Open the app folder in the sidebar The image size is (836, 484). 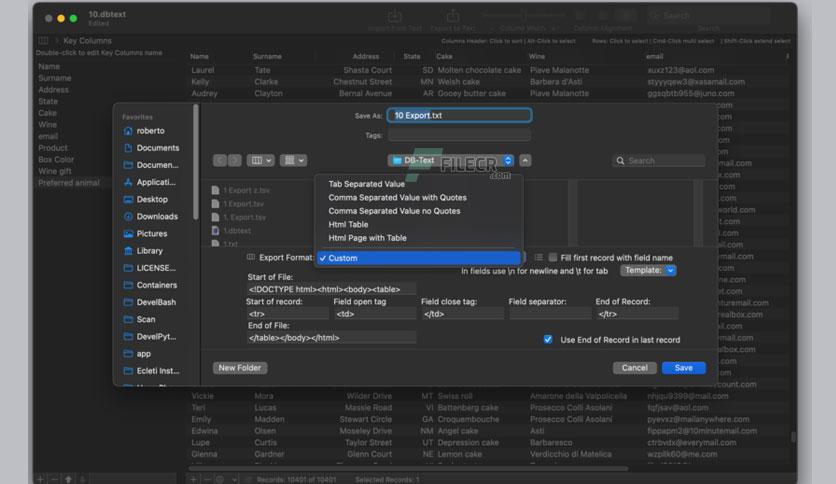click(138, 353)
